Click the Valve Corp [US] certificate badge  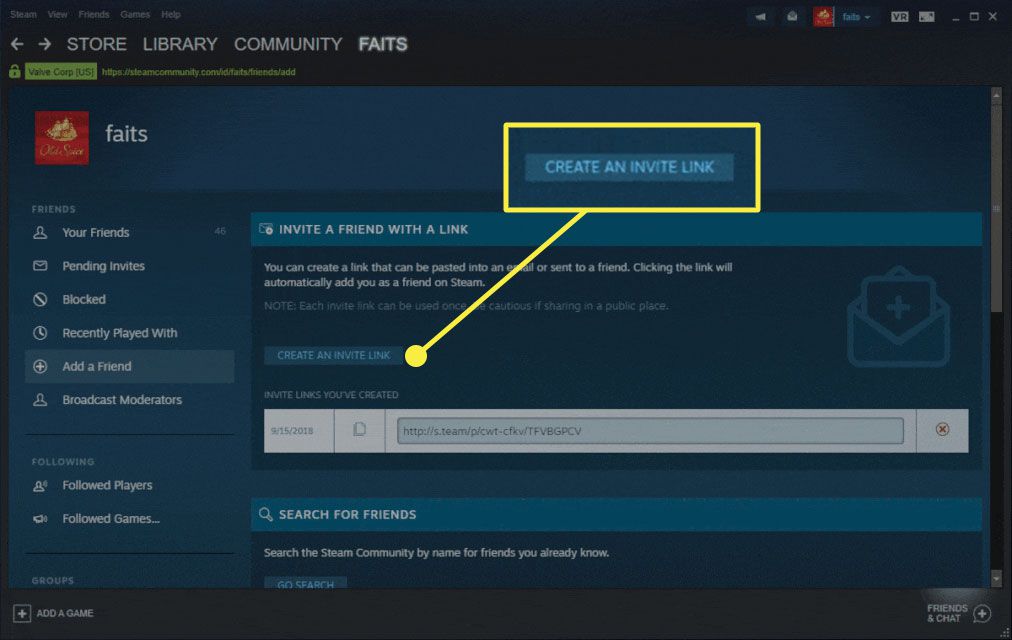click(x=61, y=72)
